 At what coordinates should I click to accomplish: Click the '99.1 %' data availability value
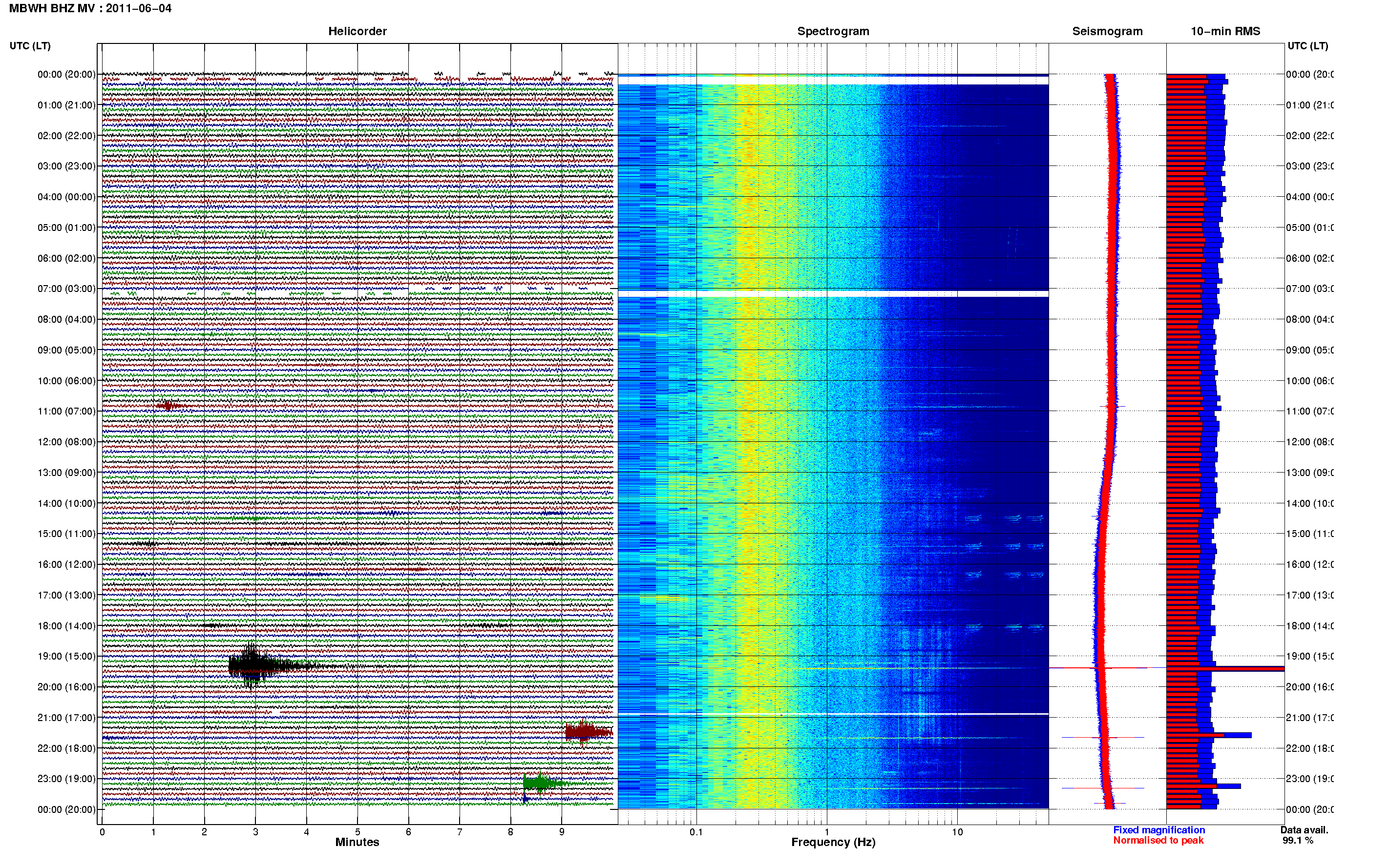pos(1297,841)
